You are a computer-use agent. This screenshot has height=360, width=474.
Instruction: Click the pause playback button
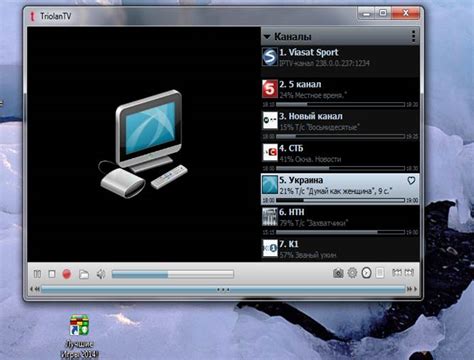tap(37, 274)
